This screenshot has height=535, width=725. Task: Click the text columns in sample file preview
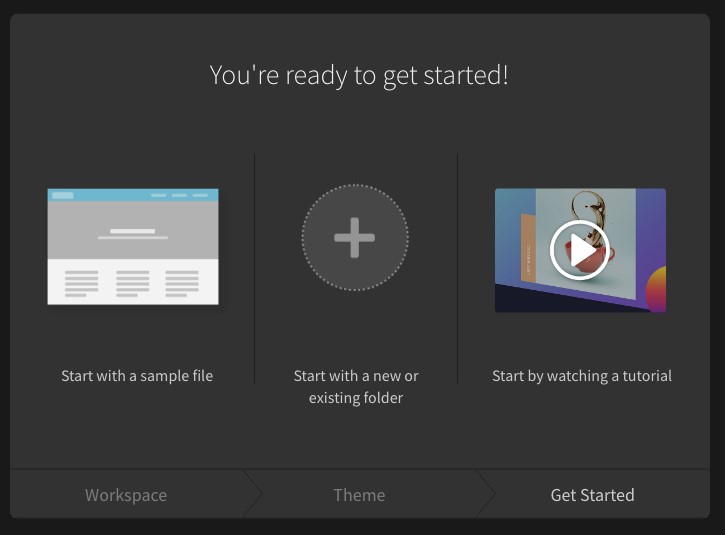132,283
